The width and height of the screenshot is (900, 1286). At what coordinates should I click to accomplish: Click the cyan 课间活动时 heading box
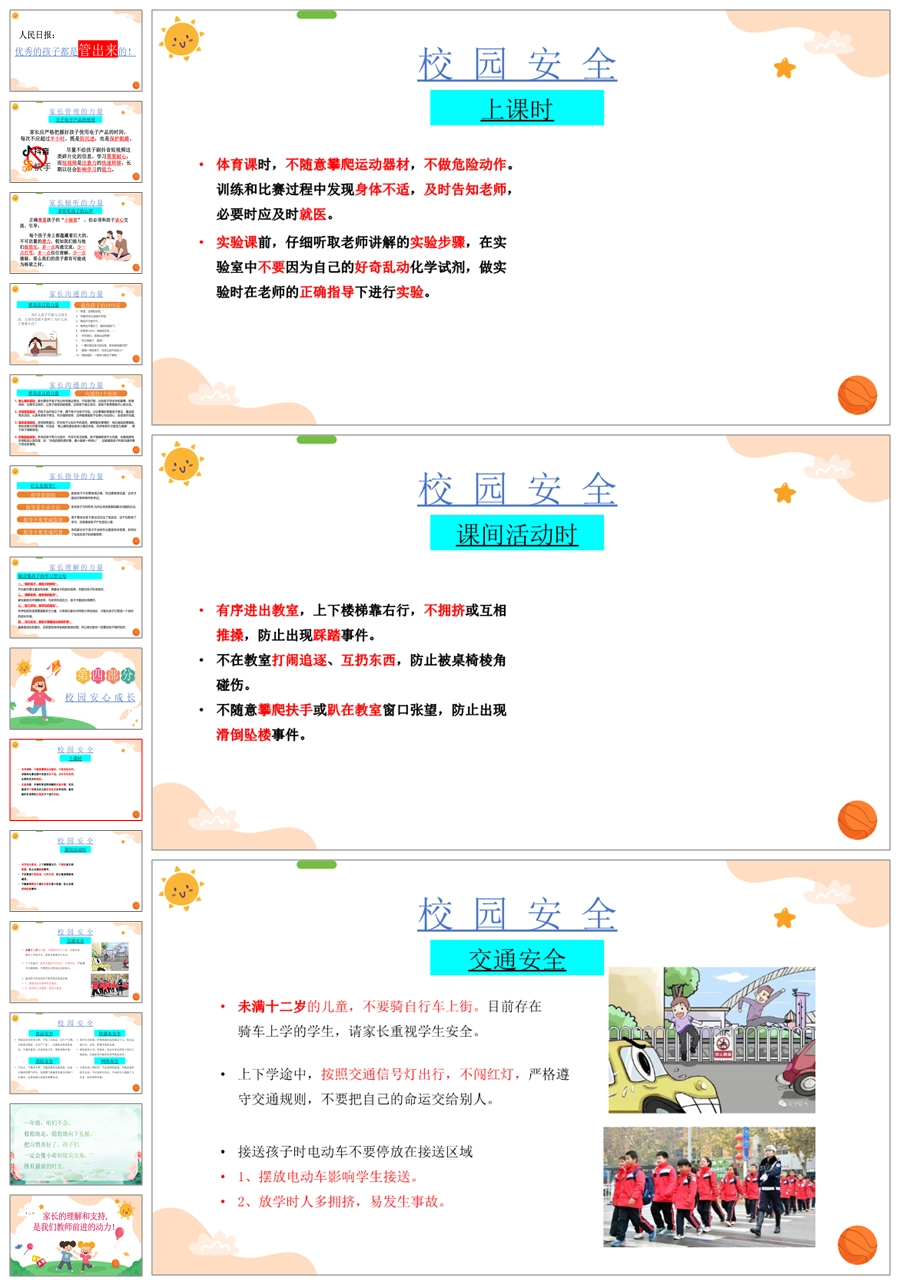coord(517,533)
